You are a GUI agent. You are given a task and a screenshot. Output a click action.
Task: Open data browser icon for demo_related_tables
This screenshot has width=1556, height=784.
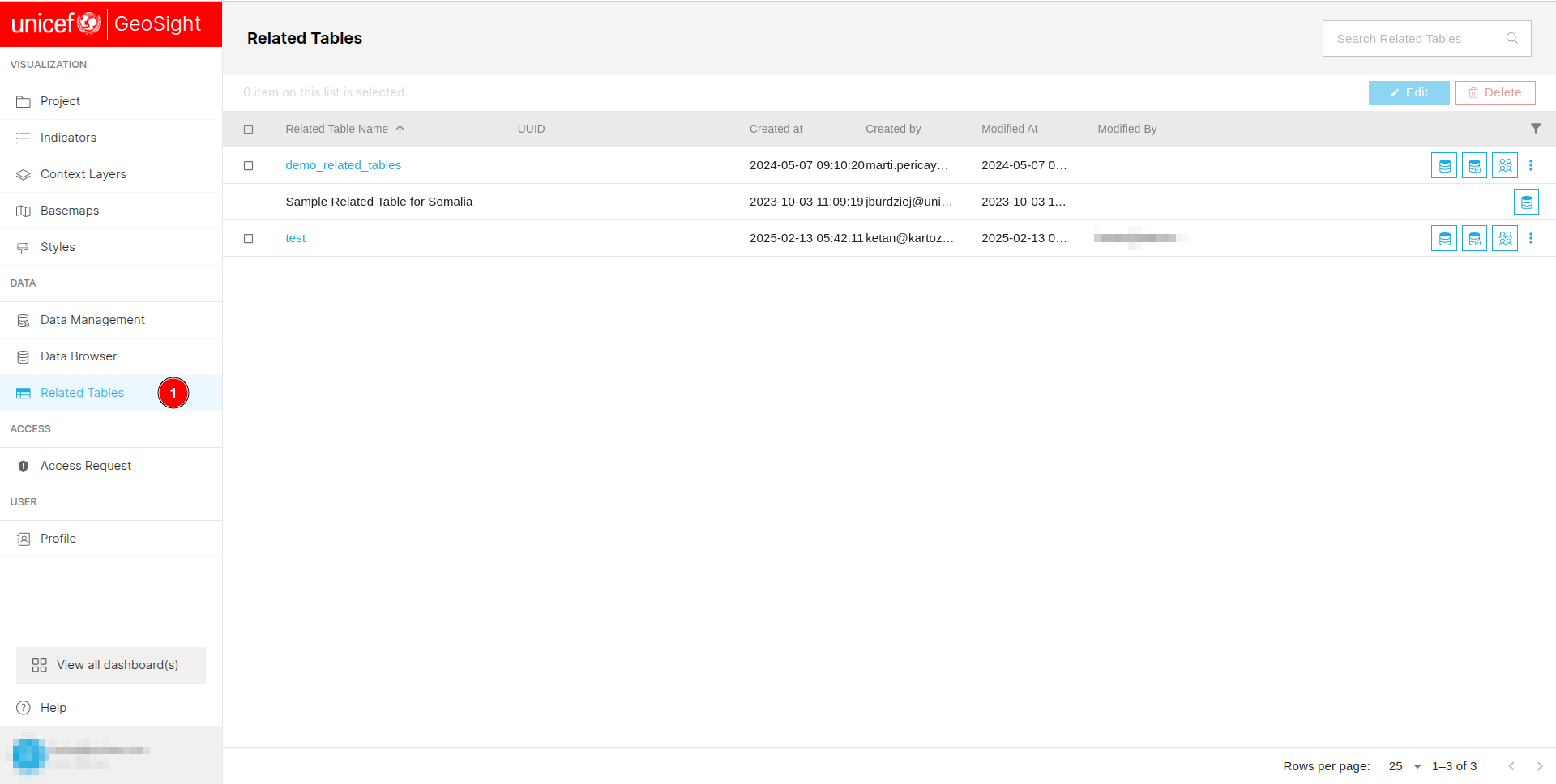coord(1444,165)
